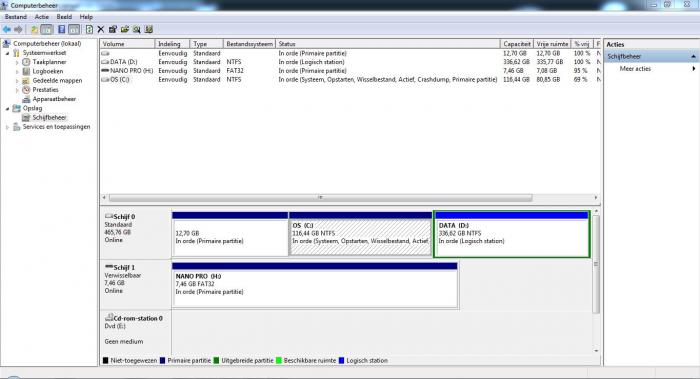This screenshot has height=379, width=700.
Task: Click the Gedeelde mappen folder icon
Action: [x=26, y=81]
